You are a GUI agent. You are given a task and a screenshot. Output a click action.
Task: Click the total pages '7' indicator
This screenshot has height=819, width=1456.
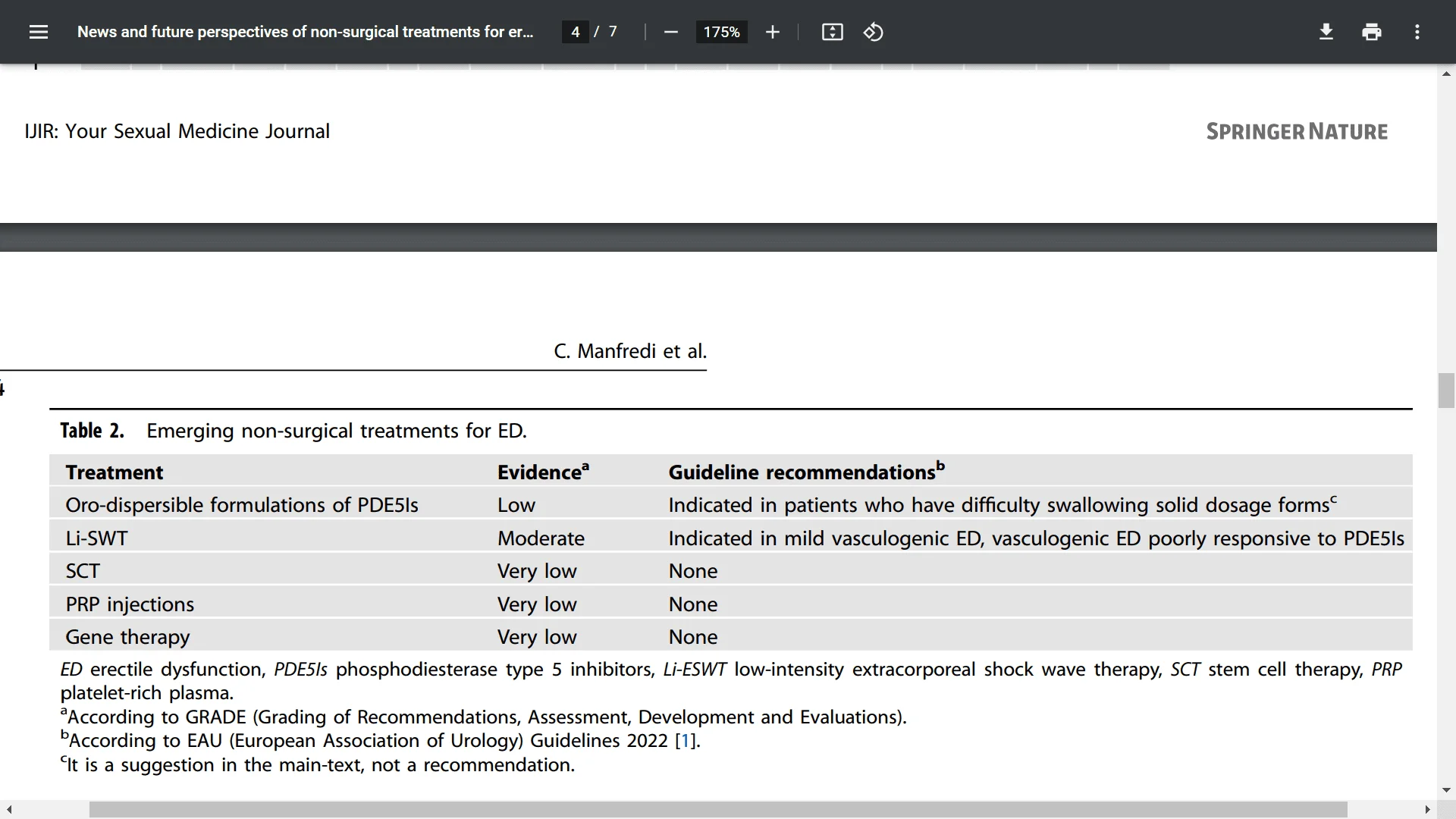(613, 32)
